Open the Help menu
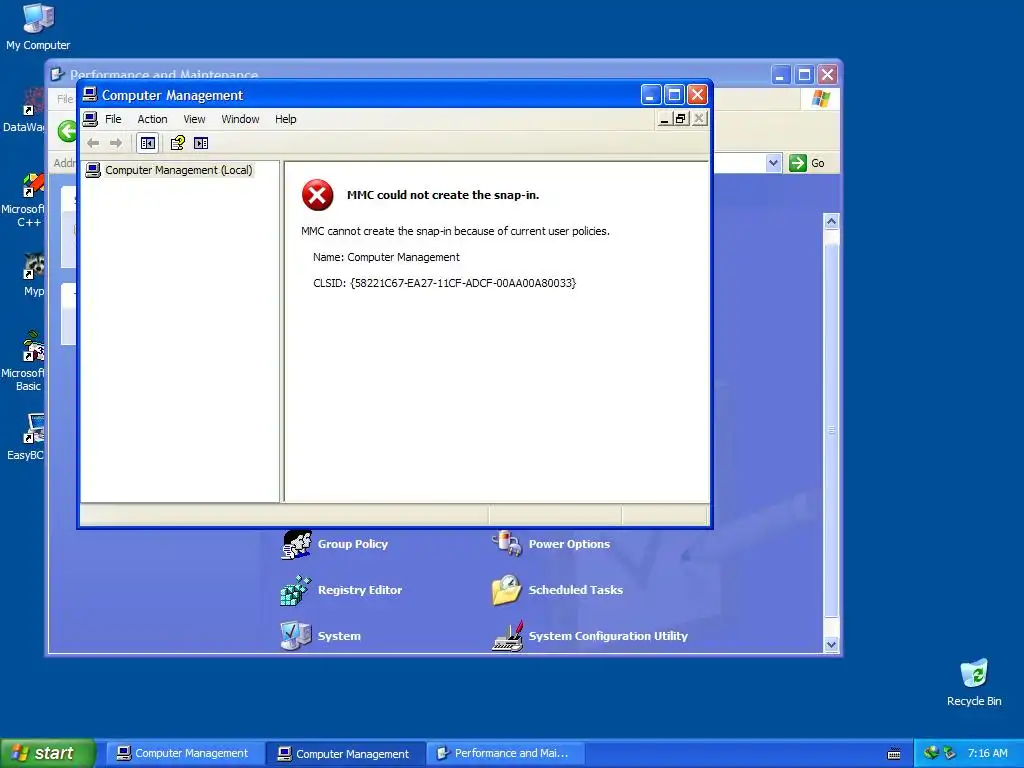The height and width of the screenshot is (768, 1024). (x=285, y=119)
